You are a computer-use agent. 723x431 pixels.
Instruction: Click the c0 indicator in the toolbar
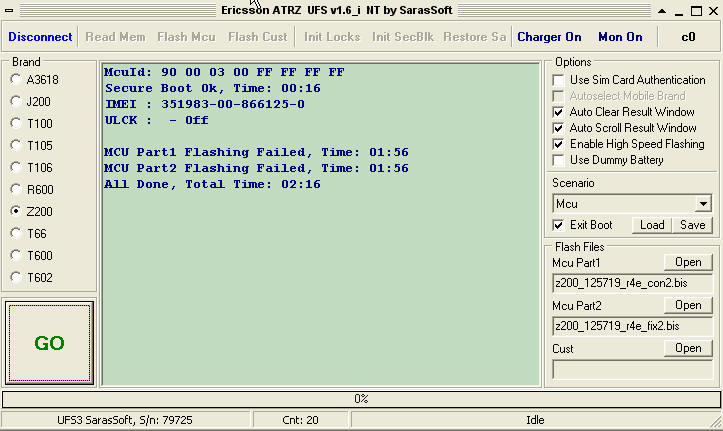[688, 37]
